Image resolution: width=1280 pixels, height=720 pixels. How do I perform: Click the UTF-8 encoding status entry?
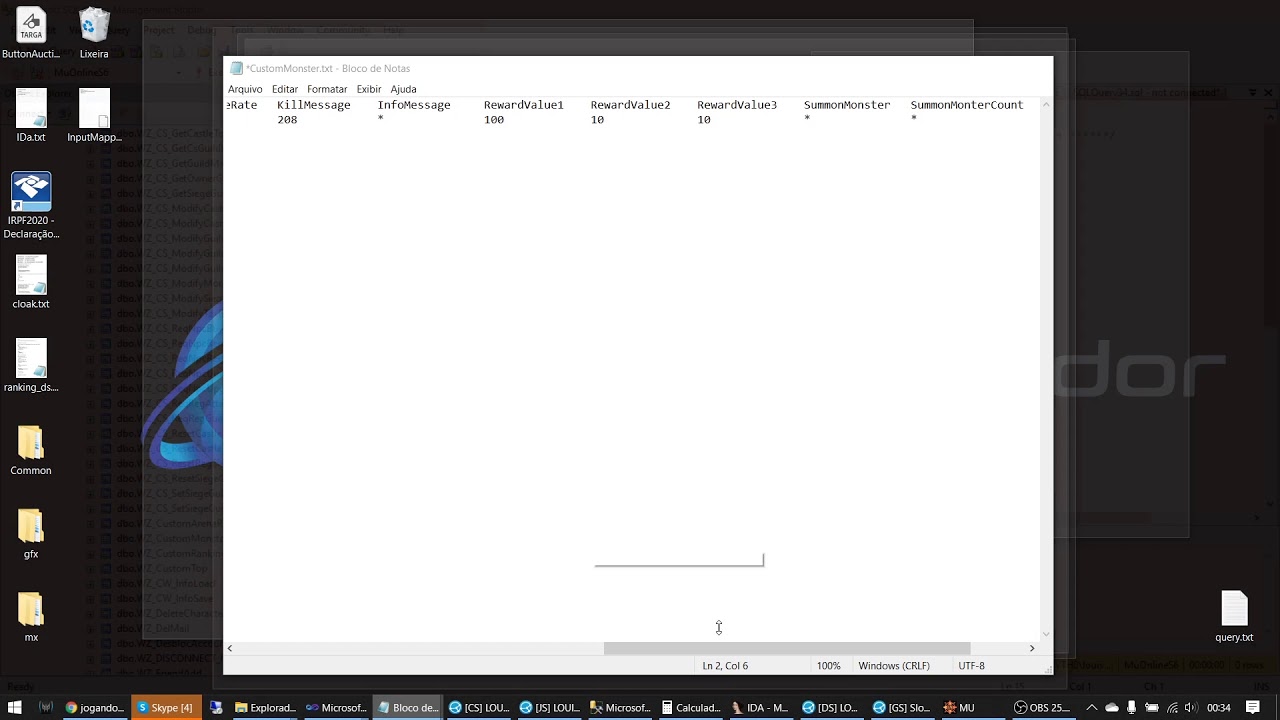tap(971, 666)
